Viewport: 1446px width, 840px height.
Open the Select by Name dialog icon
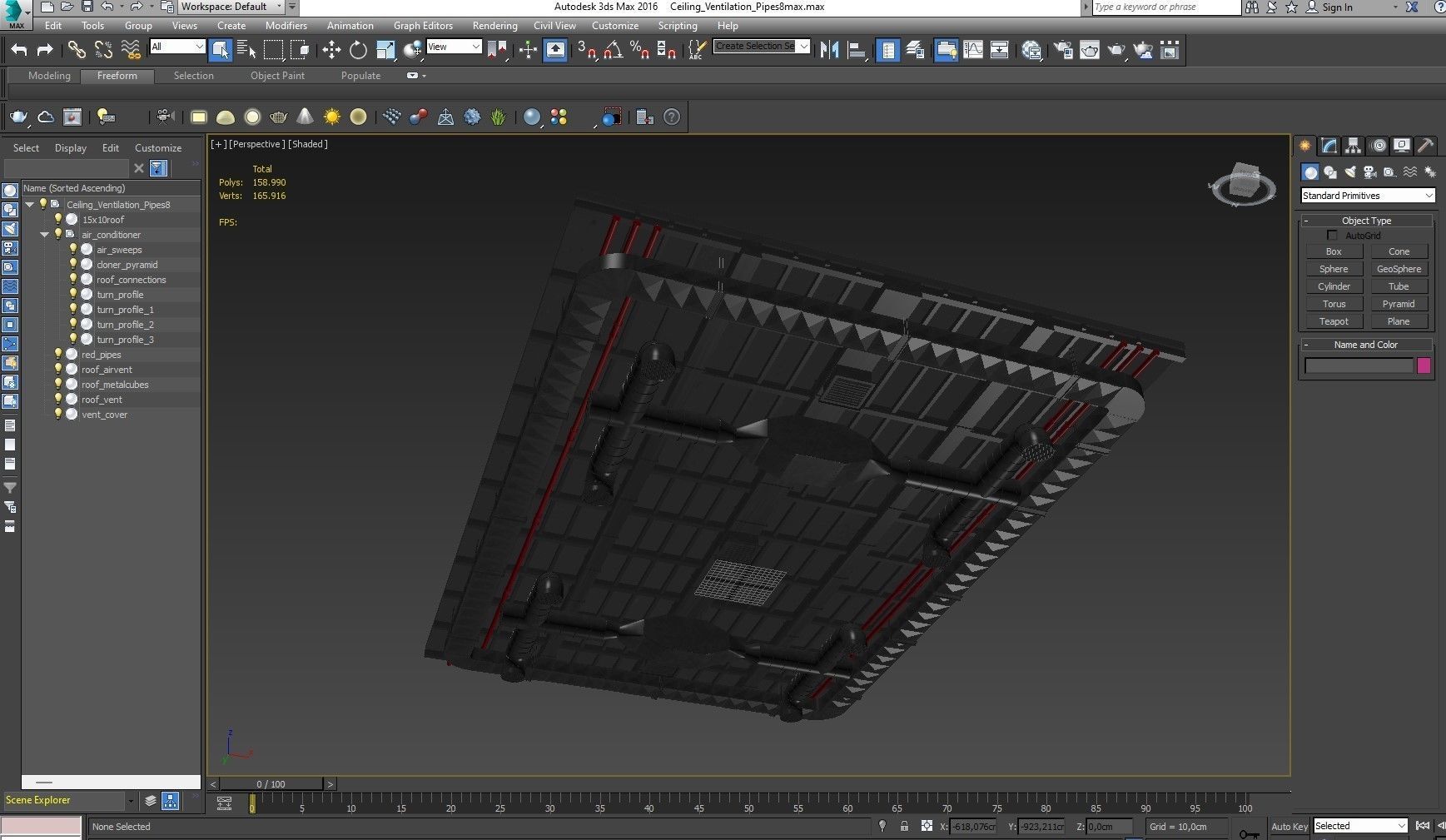pos(246,50)
